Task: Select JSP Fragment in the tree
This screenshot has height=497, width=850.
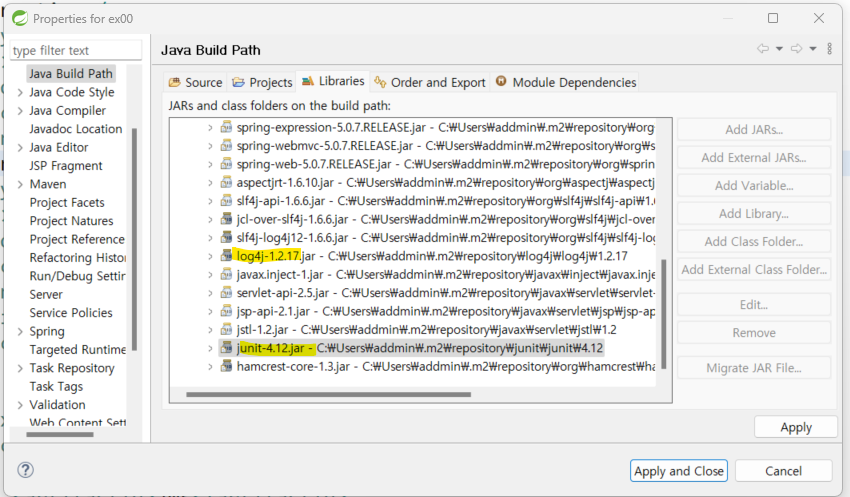Action: pyautogui.click(x=66, y=166)
